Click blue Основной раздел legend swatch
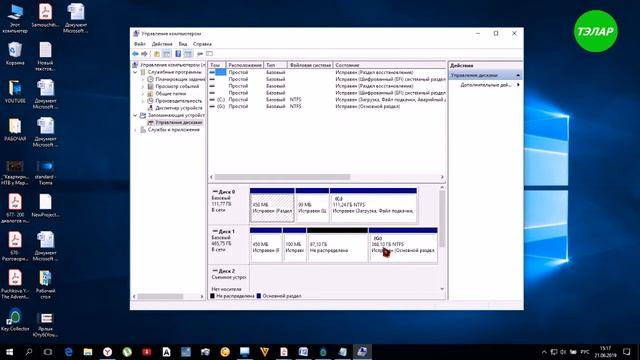This screenshot has height=360, width=640. tap(258, 296)
